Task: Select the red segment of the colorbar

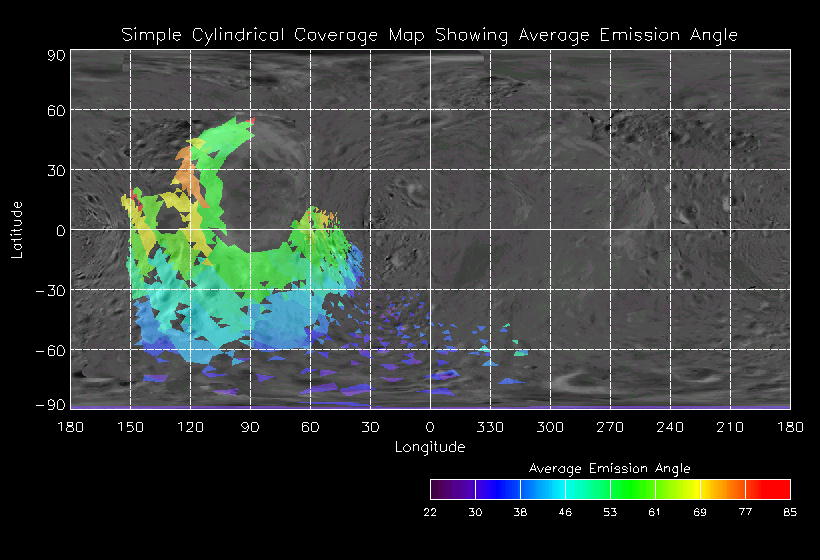Action: (768, 489)
